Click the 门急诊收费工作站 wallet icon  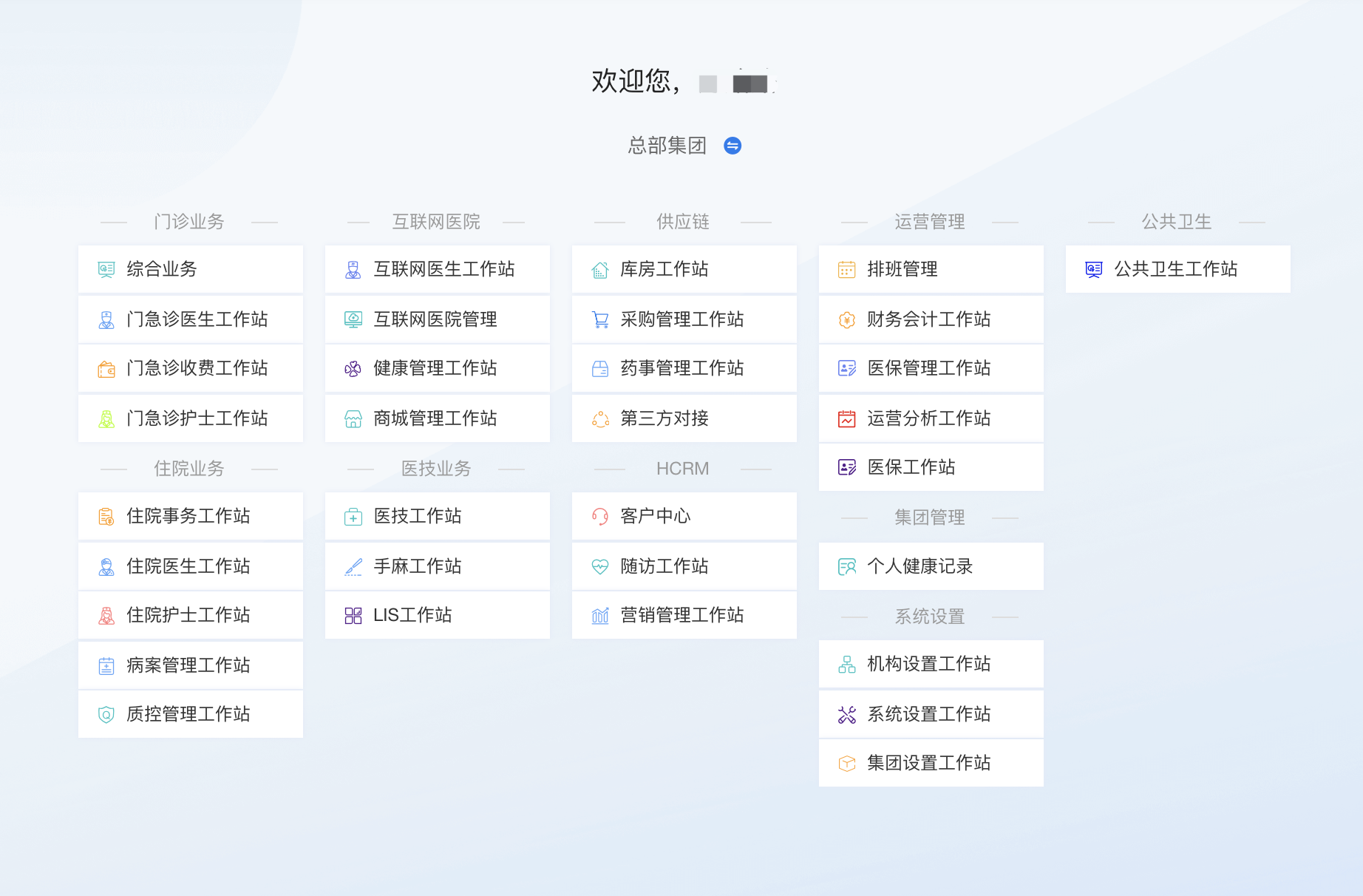pos(106,369)
